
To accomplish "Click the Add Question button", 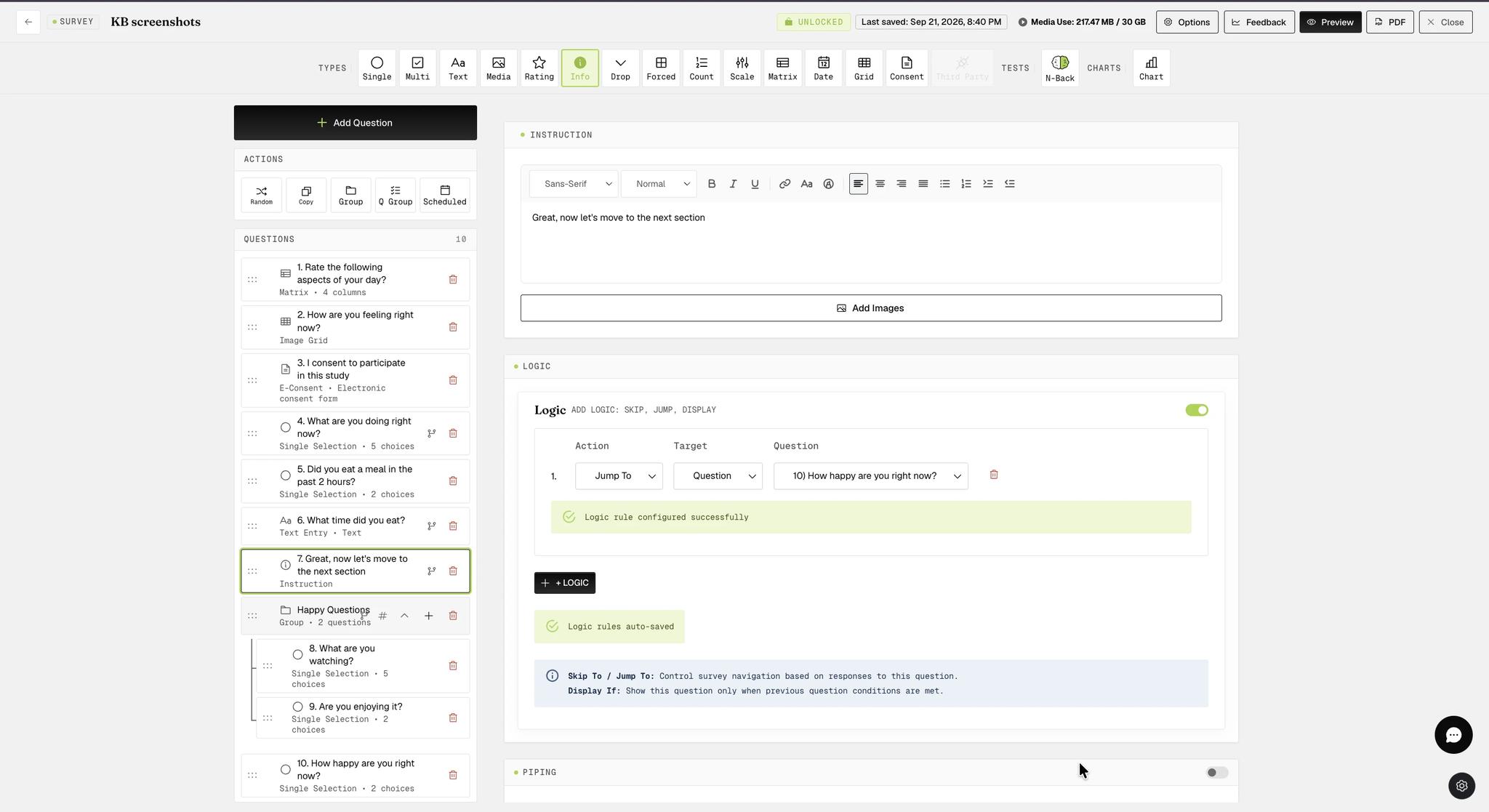I will click(x=355, y=123).
